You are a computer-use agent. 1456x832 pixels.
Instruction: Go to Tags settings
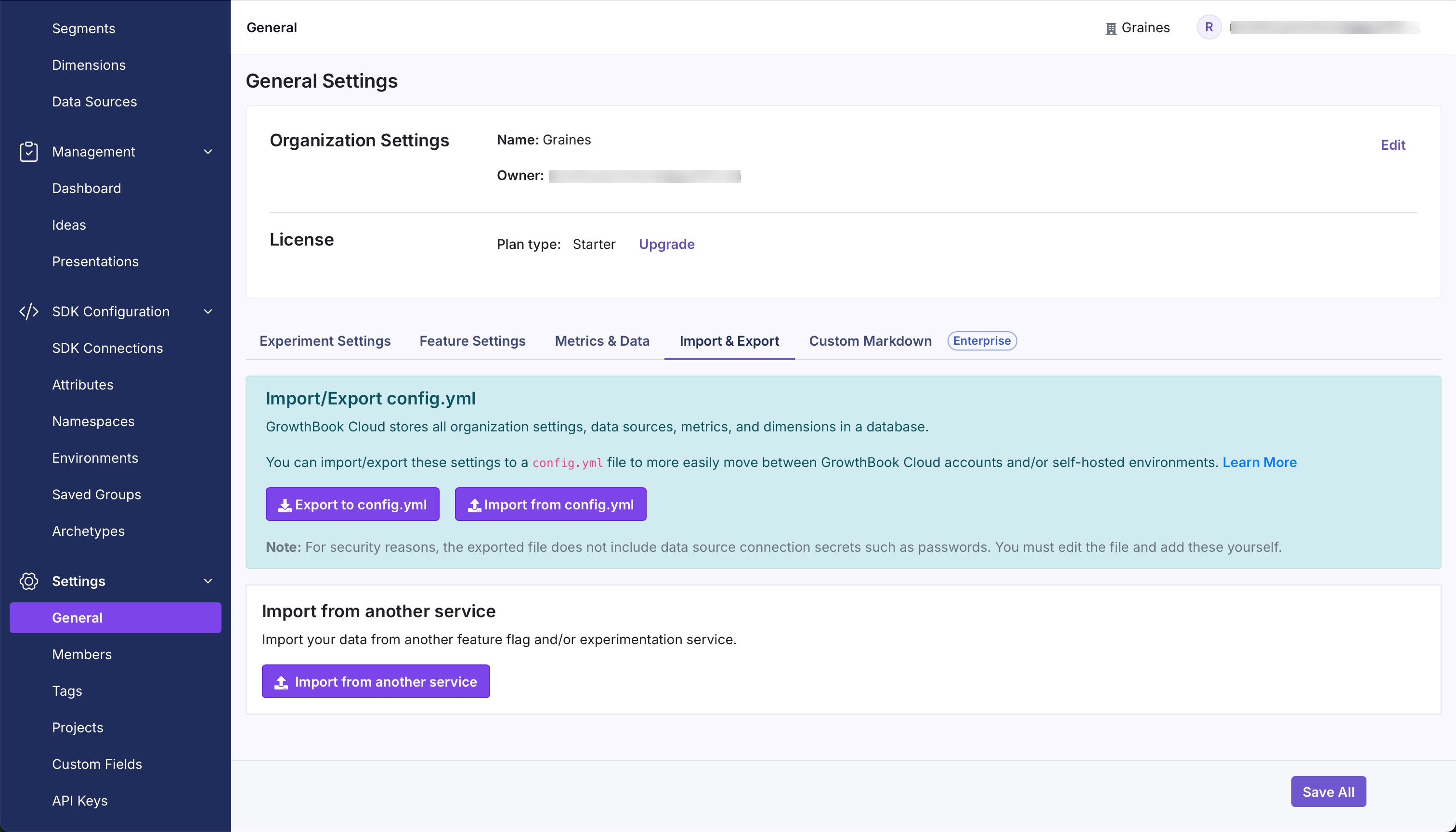click(x=67, y=691)
